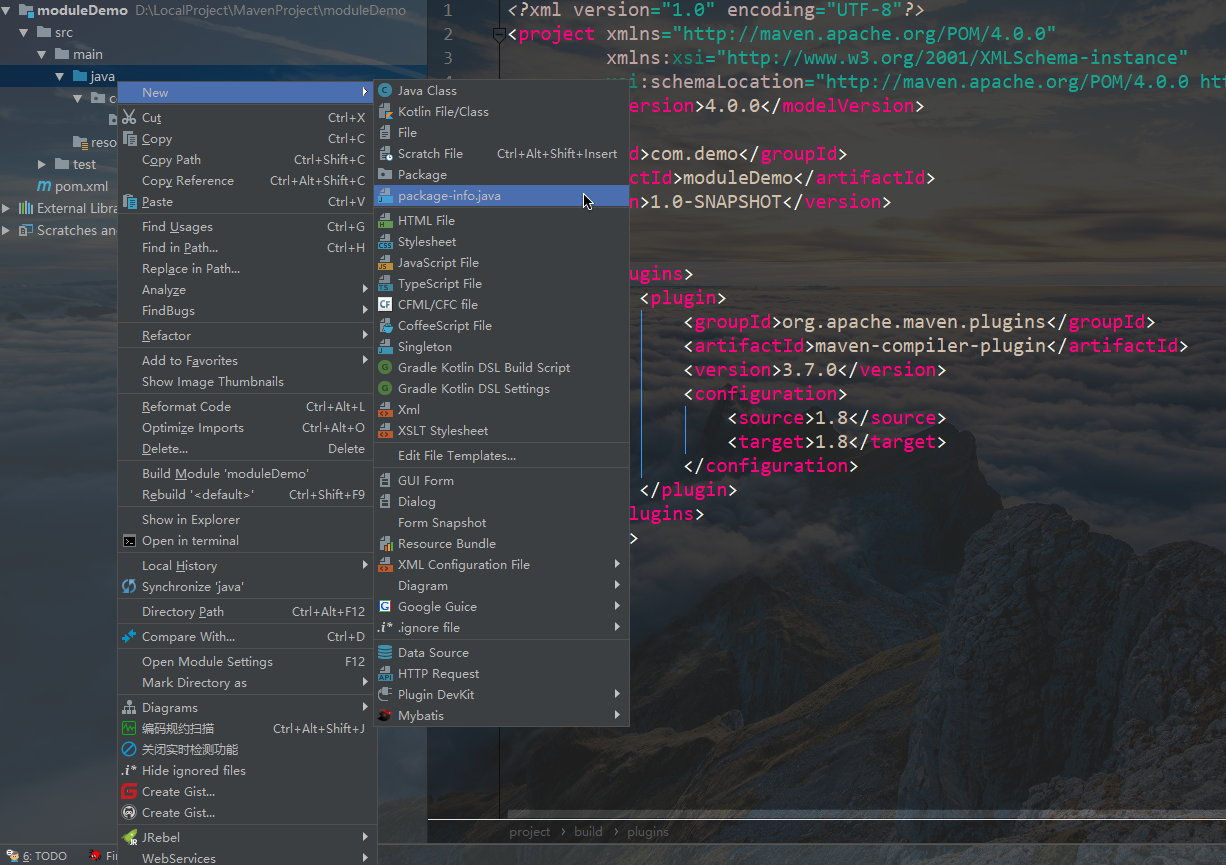This screenshot has height=865, width=1226.
Task: Click the CFML/CFC file icon
Action: pyautogui.click(x=385, y=304)
